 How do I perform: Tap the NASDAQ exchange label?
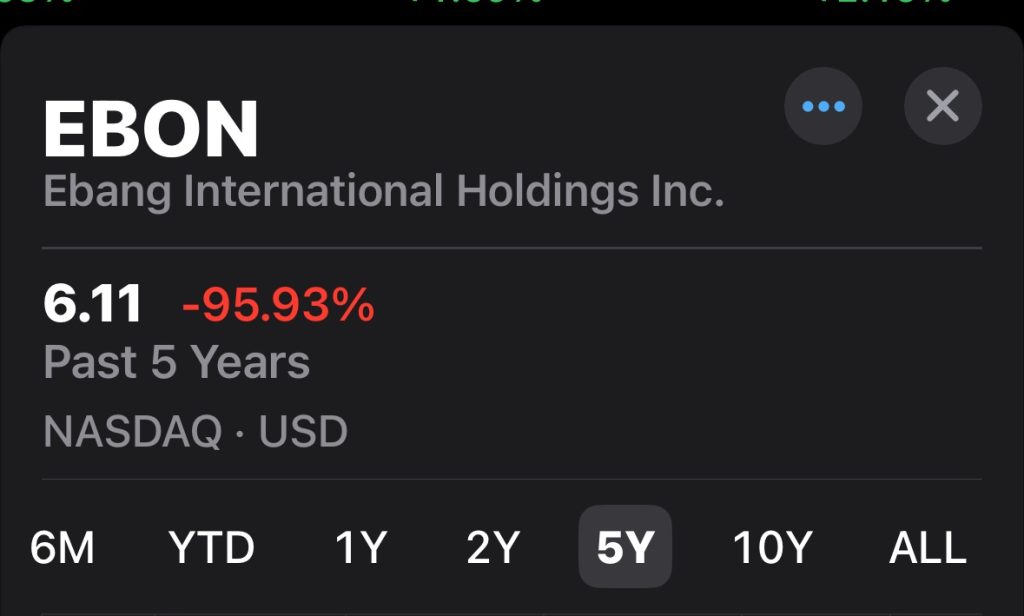tap(133, 432)
